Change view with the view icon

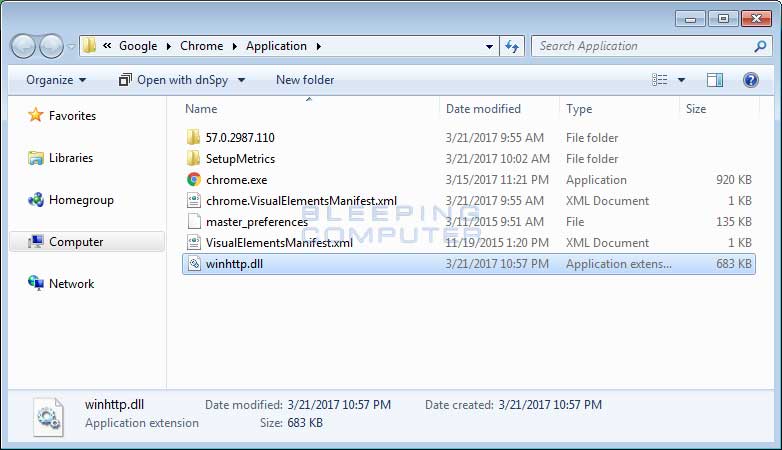point(659,80)
